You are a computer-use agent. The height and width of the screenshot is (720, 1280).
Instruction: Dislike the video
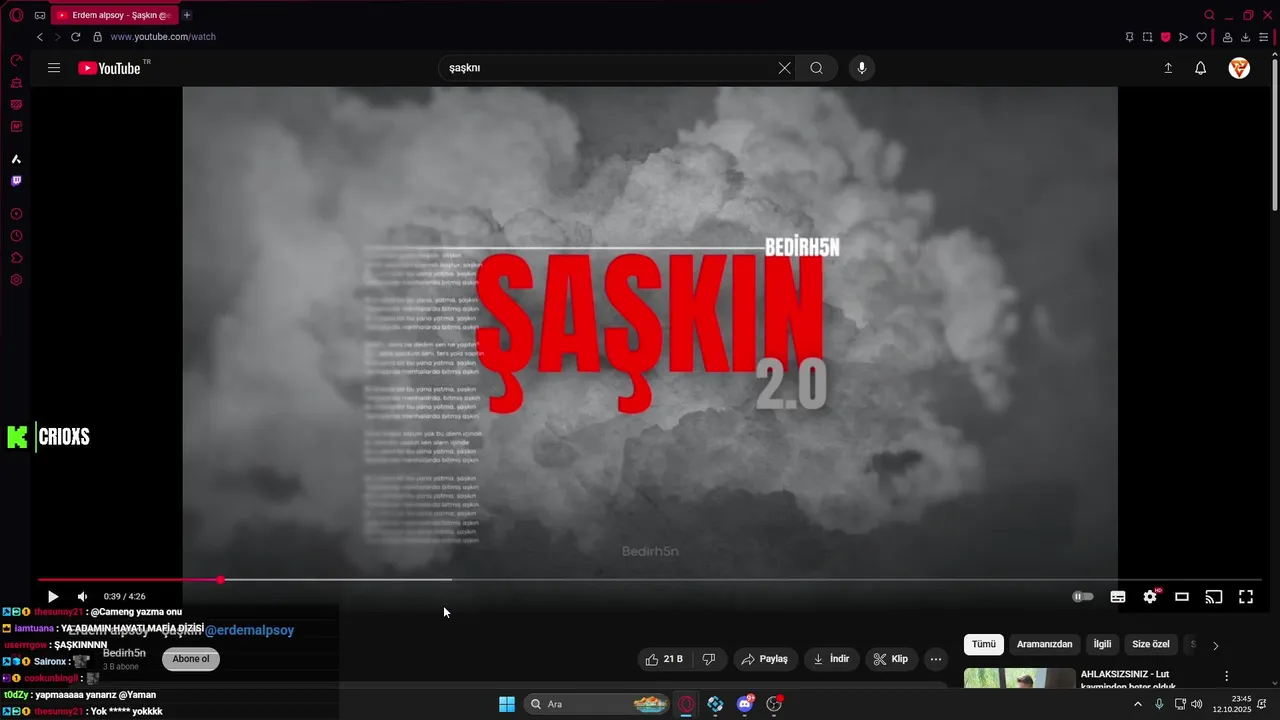tap(709, 659)
